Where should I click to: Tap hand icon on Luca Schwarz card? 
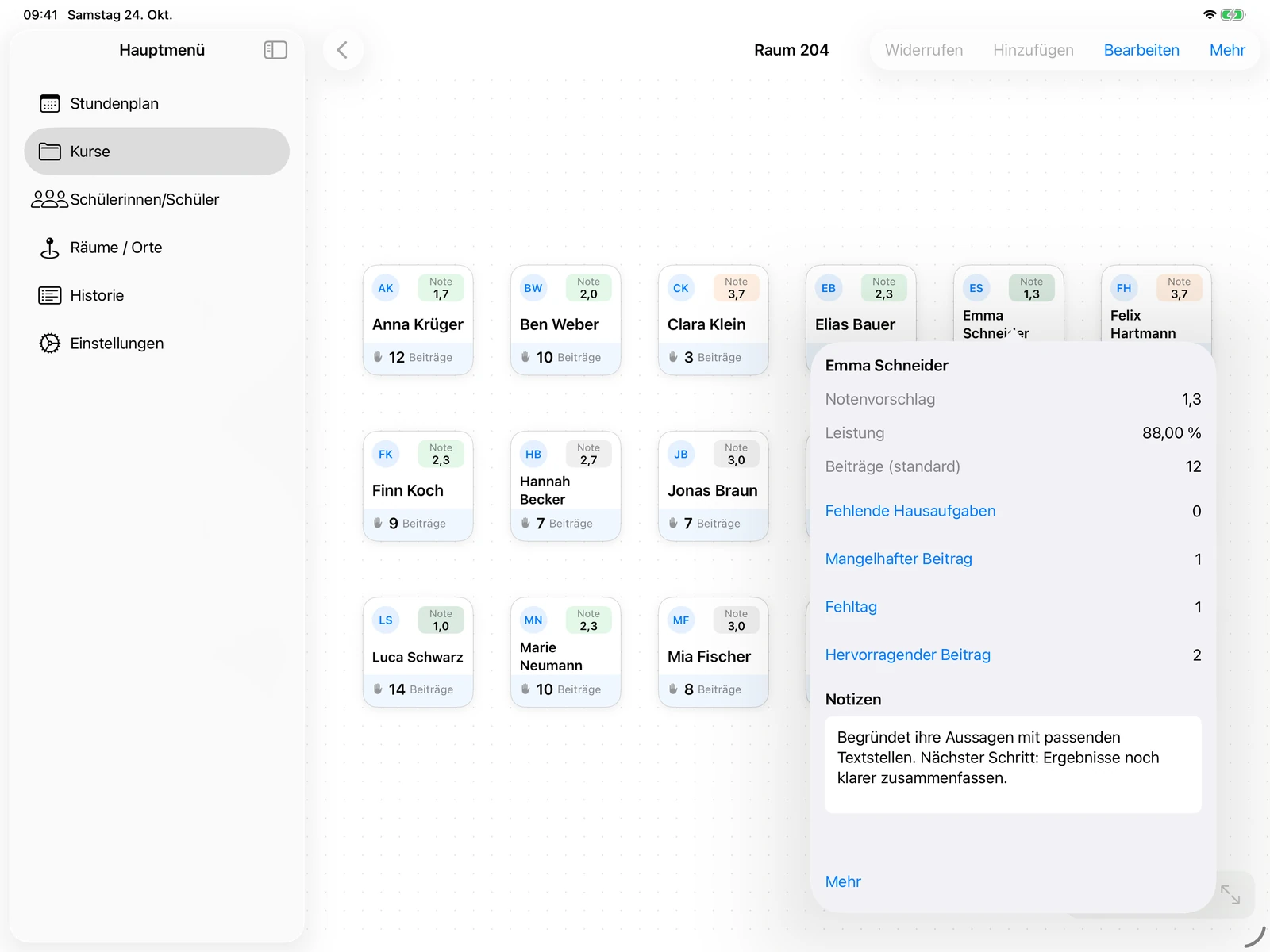point(378,689)
